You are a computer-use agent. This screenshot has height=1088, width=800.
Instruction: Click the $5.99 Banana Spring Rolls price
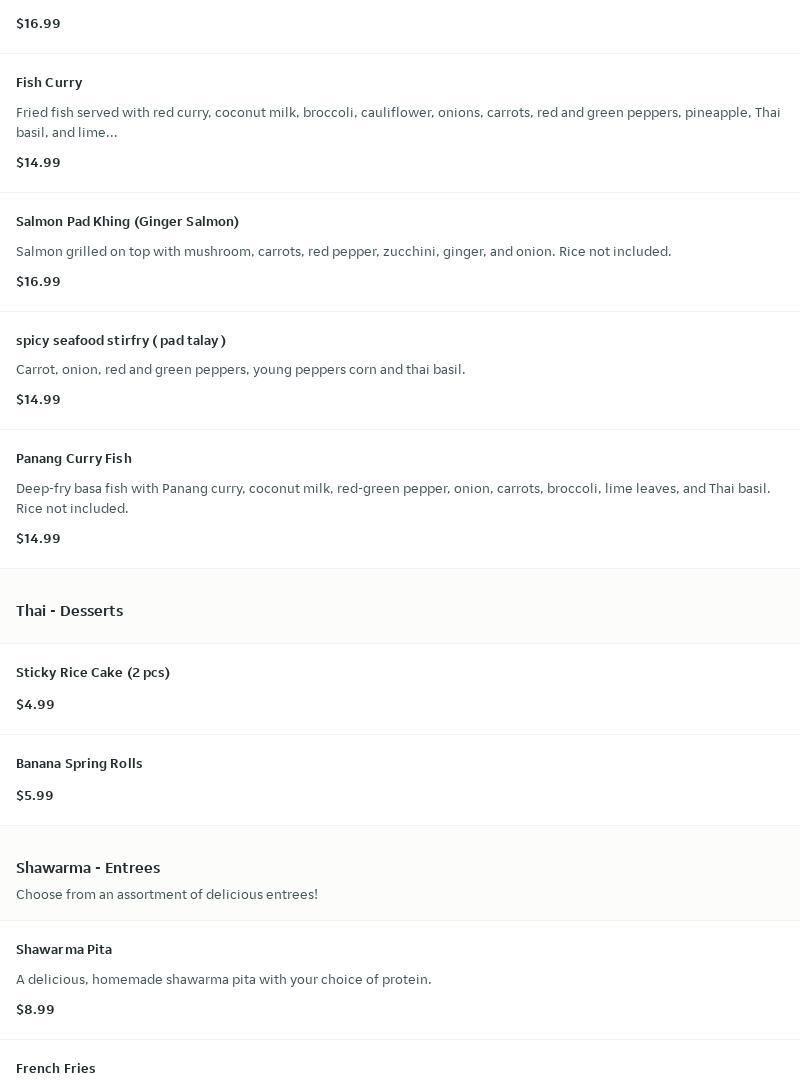[x=35, y=795]
